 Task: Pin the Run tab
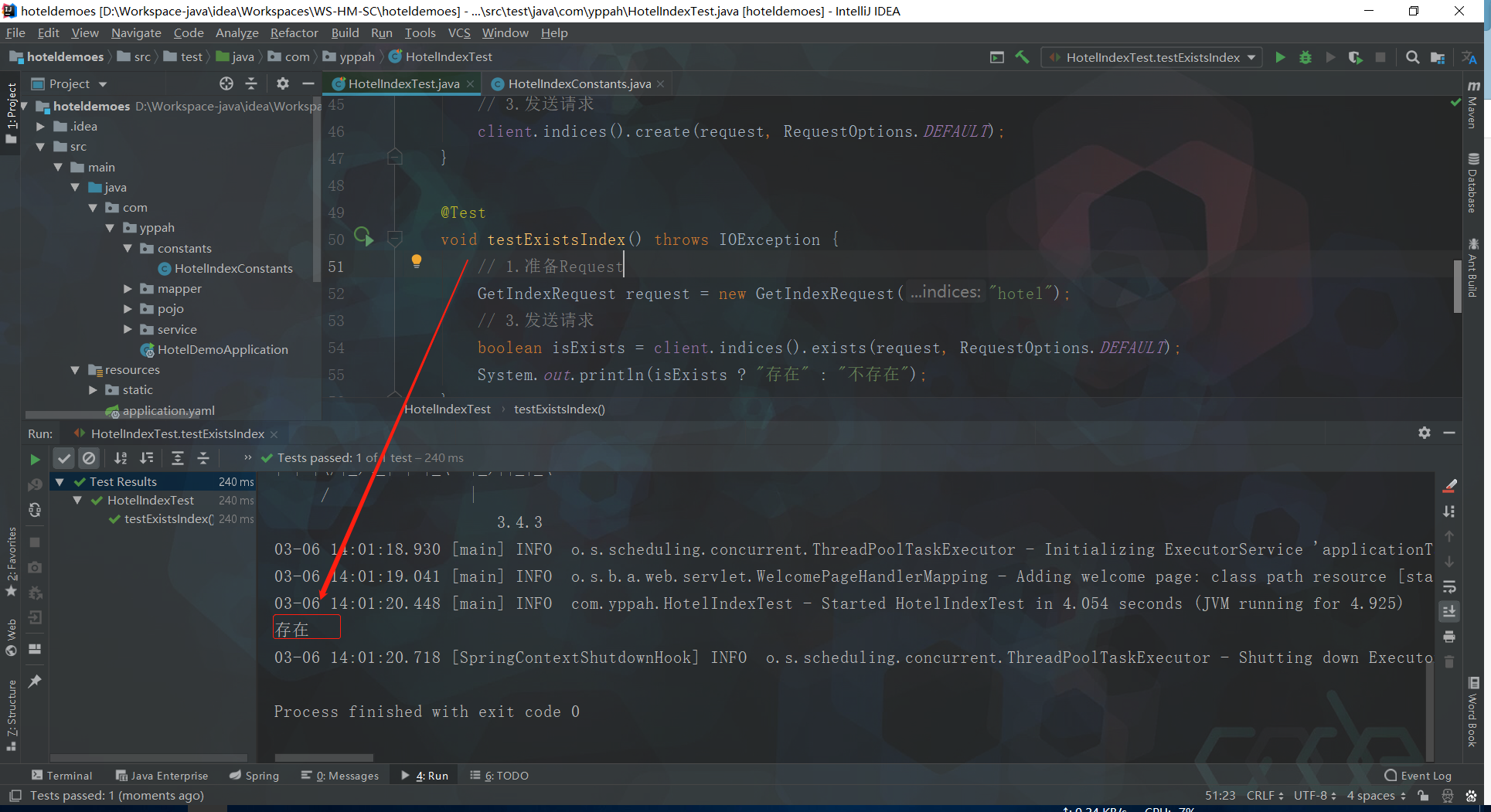(x=35, y=681)
